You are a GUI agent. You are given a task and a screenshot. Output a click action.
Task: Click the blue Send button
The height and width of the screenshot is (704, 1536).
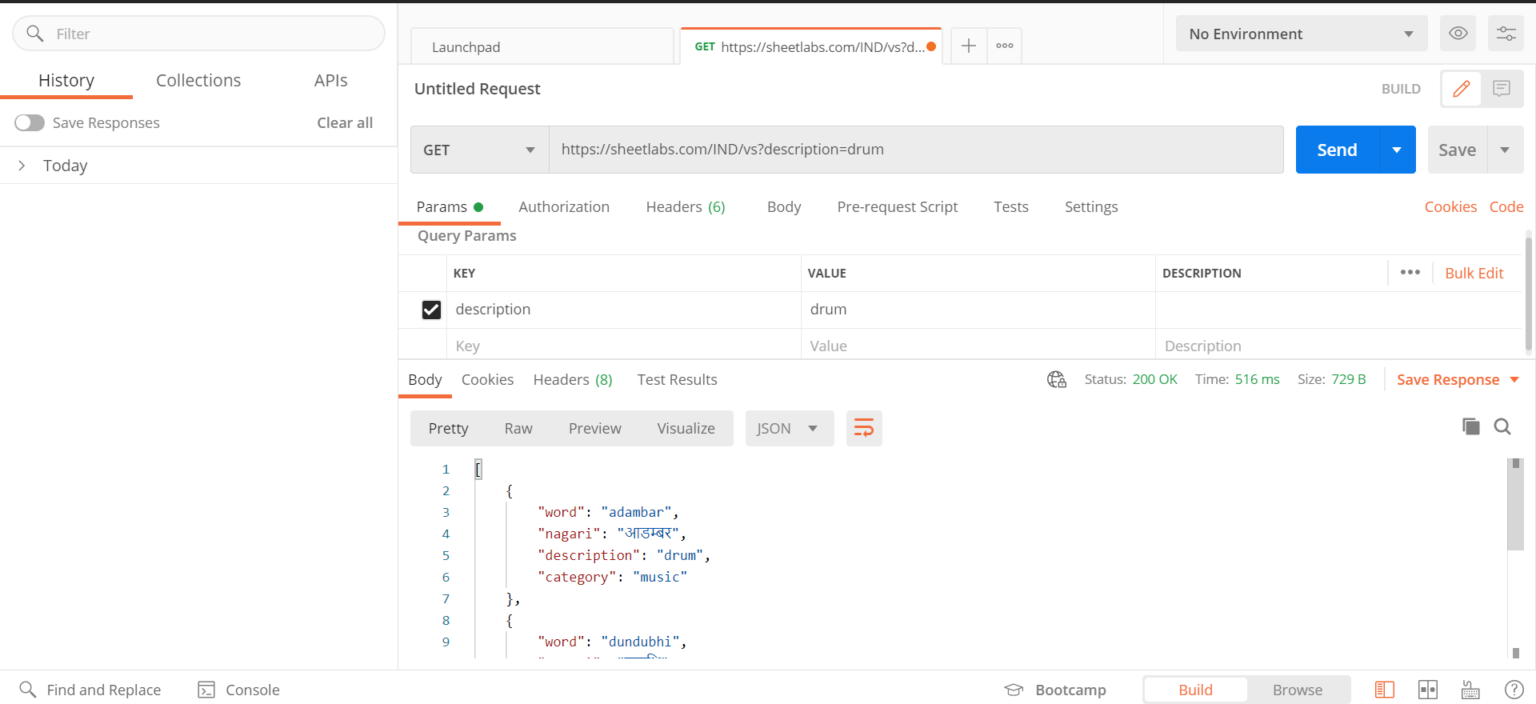click(1336, 150)
